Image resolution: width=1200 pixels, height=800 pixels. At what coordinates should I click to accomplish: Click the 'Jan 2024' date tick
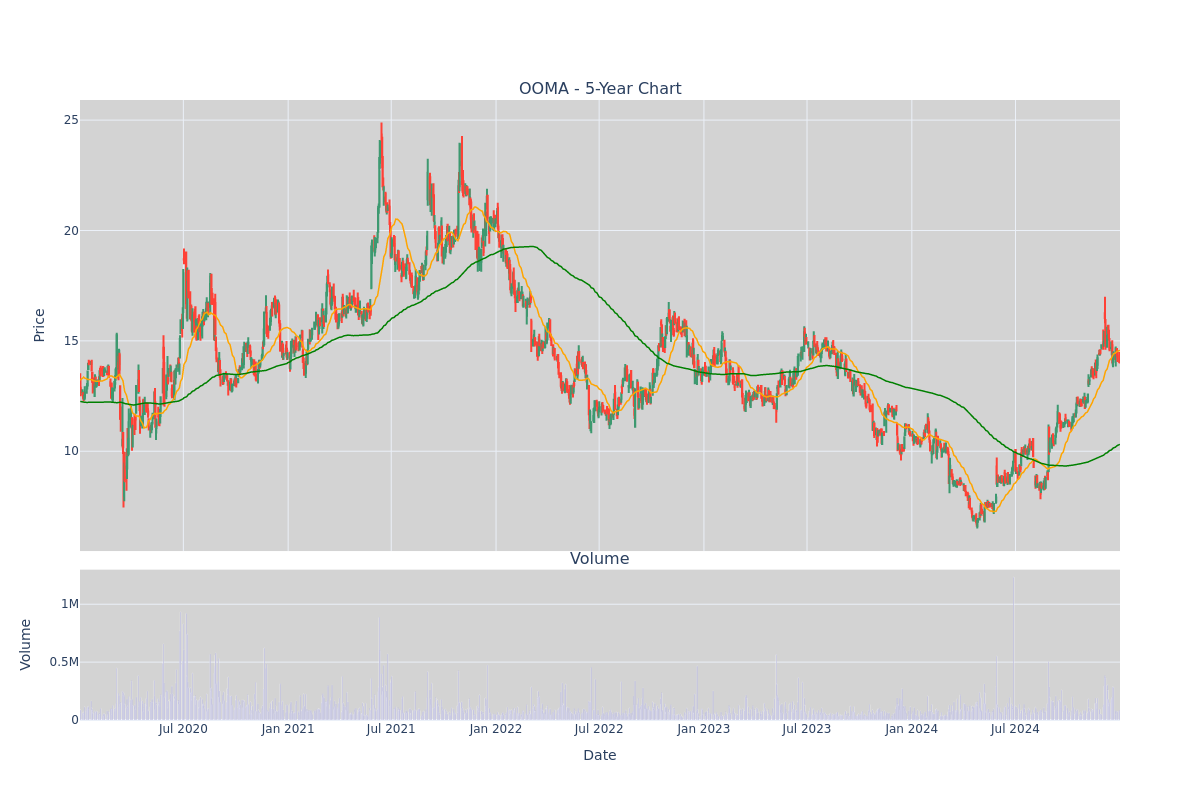tap(912, 729)
